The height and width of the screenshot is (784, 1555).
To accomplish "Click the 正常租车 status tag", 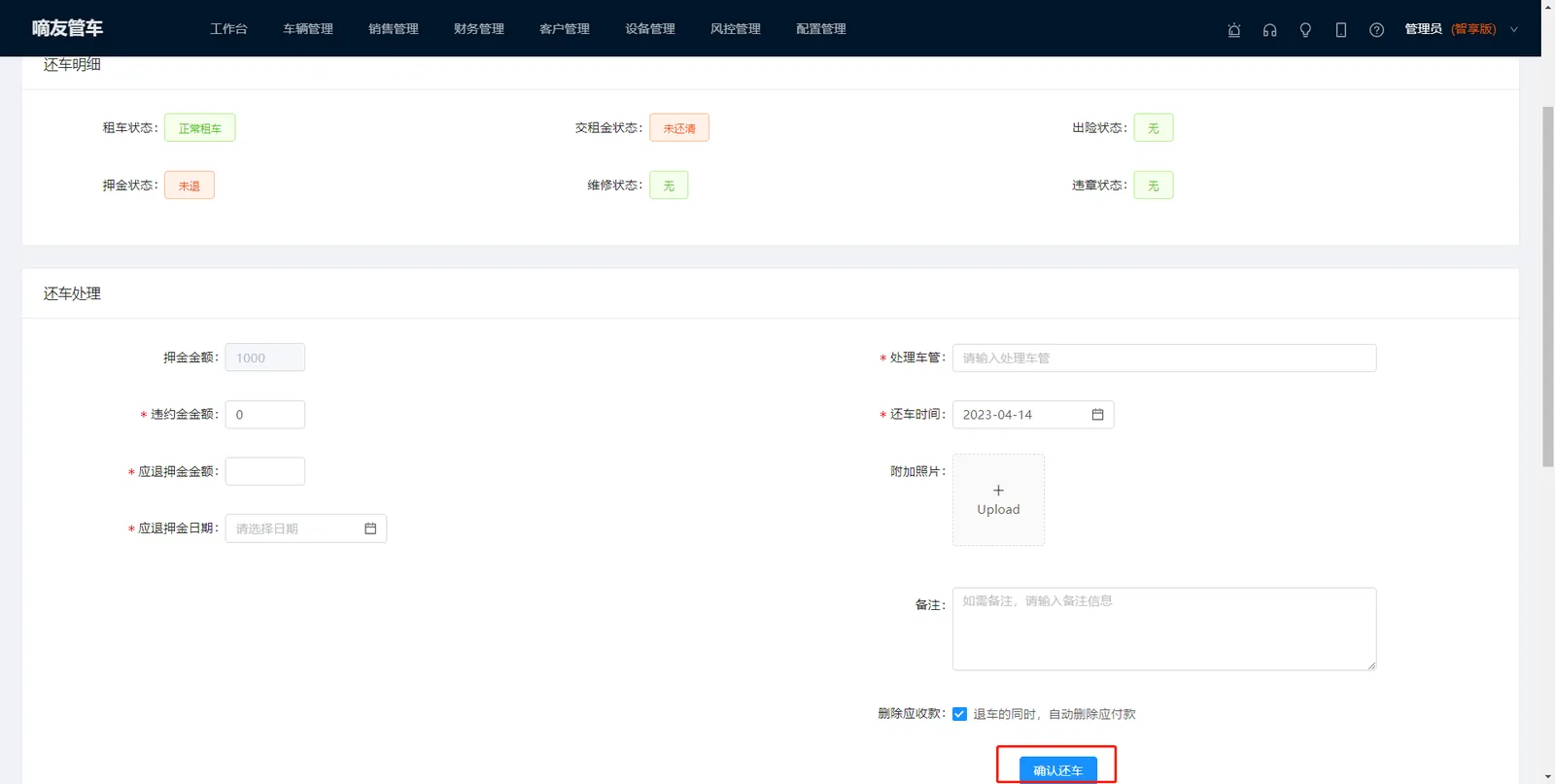I will click(x=200, y=128).
